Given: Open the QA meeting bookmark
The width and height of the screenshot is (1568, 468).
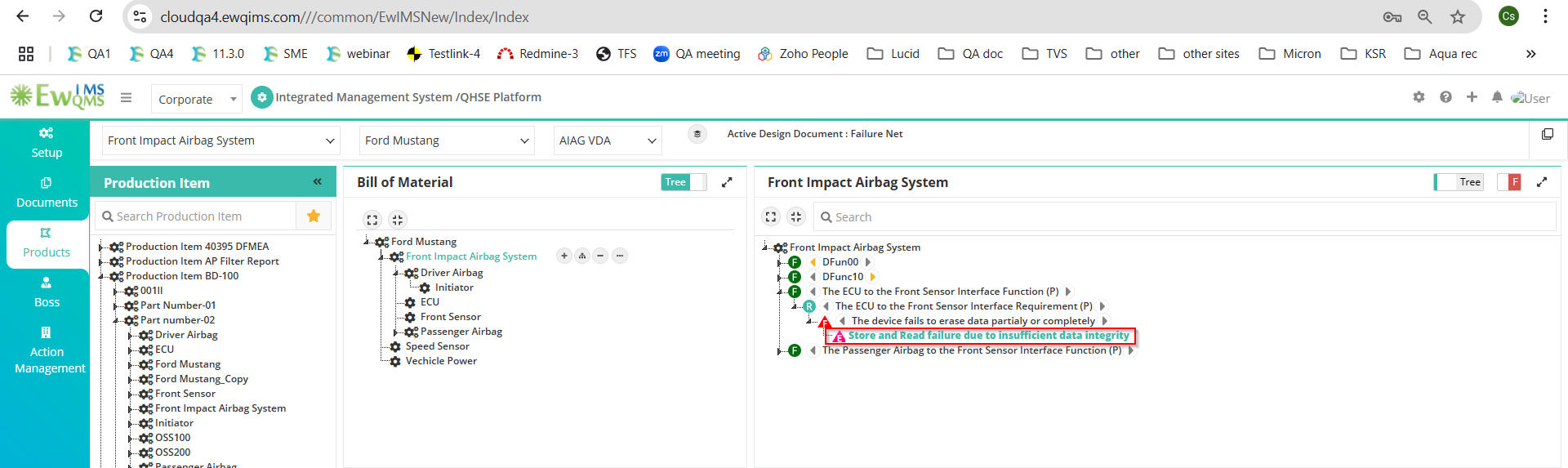Looking at the screenshot, I should point(697,54).
